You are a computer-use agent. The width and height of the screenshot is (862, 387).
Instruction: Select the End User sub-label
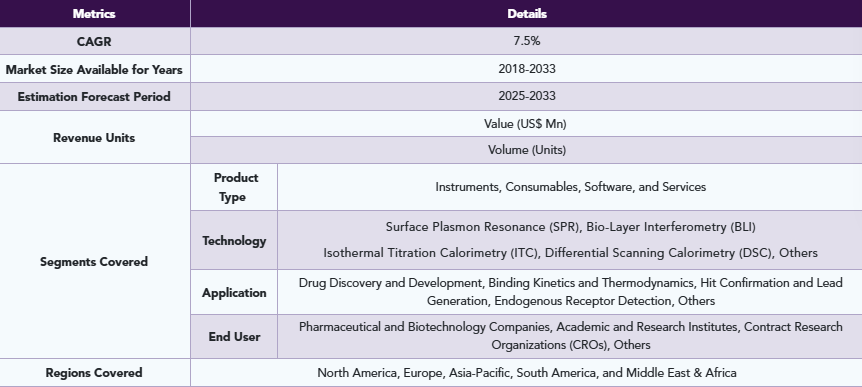click(234, 337)
